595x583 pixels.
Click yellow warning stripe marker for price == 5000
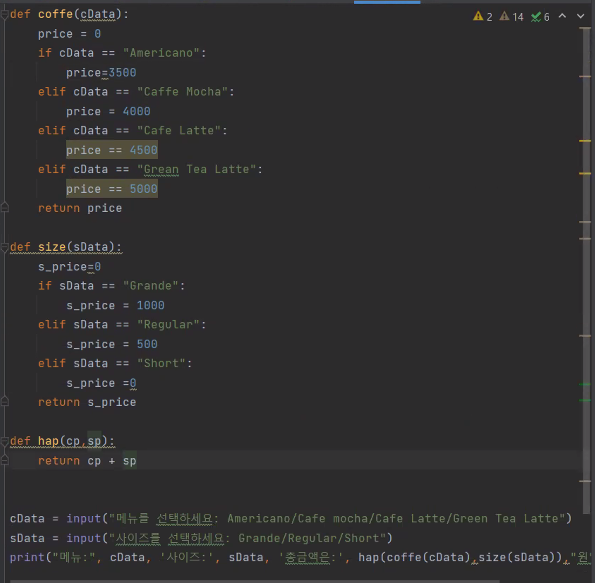[585, 173]
